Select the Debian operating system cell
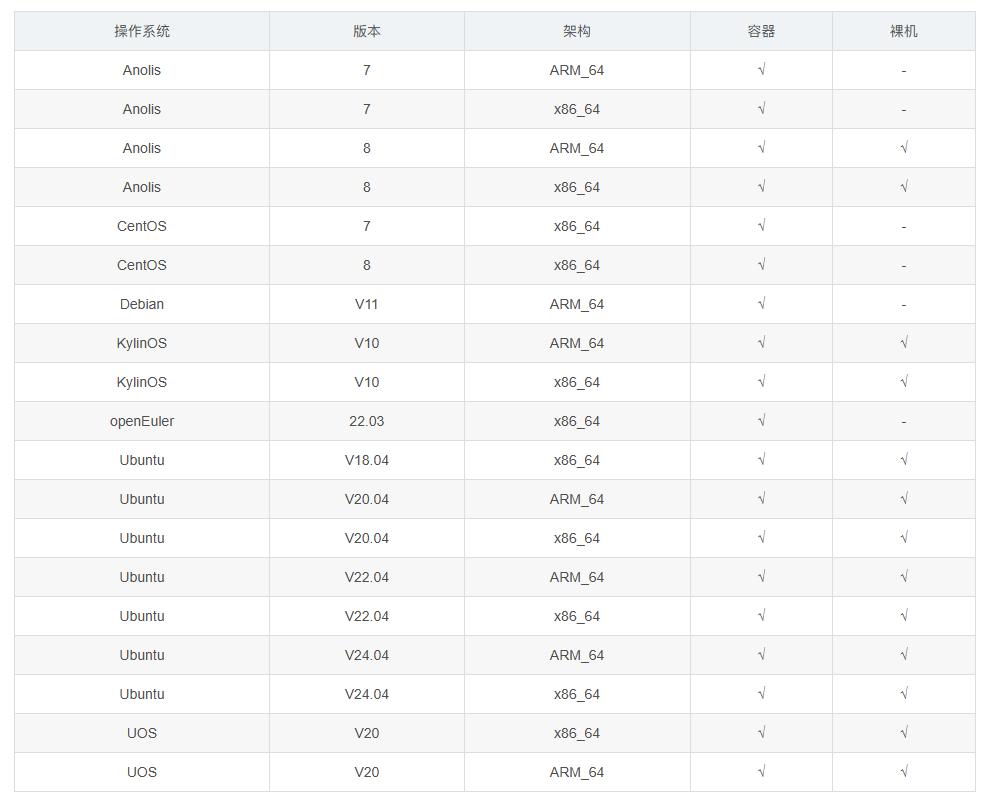The height and width of the screenshot is (800, 987). pyautogui.click(x=142, y=305)
